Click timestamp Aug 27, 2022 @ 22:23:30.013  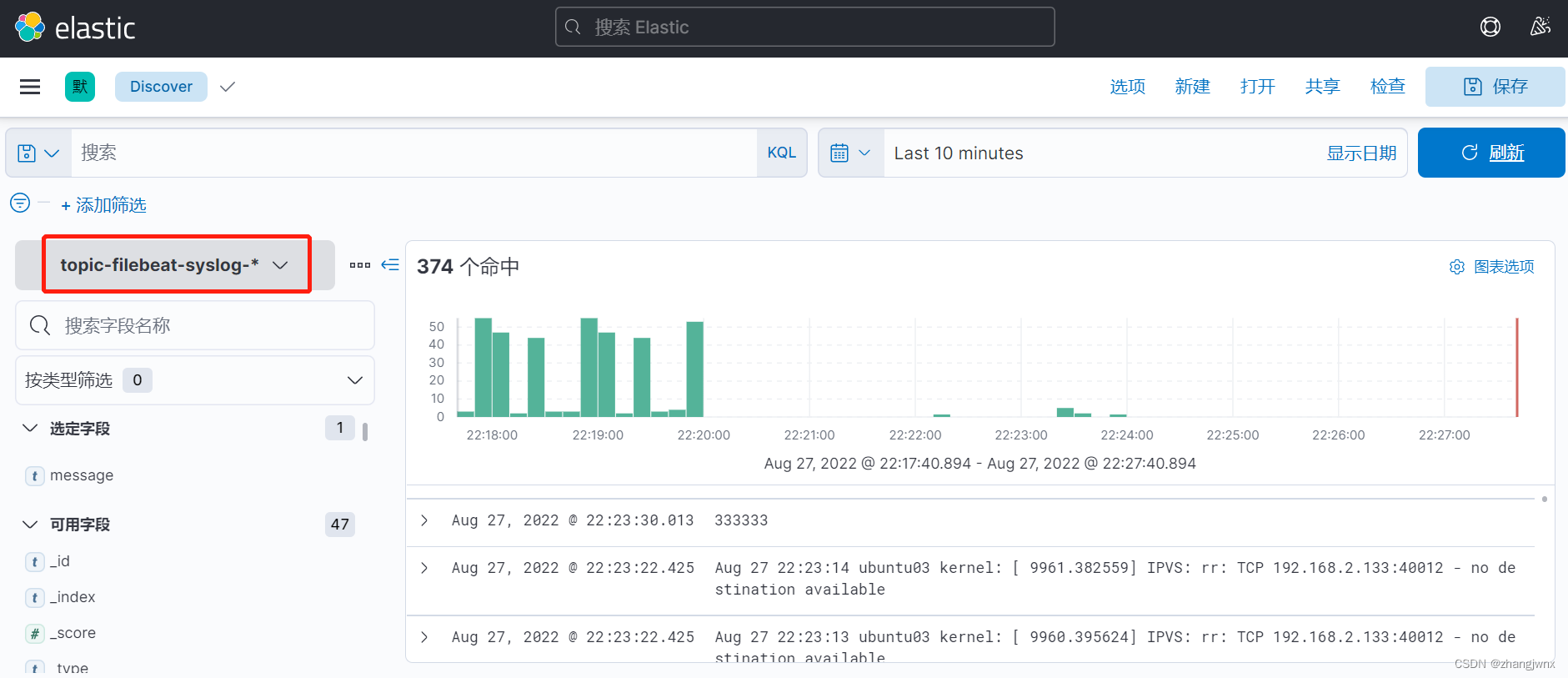pos(573,520)
